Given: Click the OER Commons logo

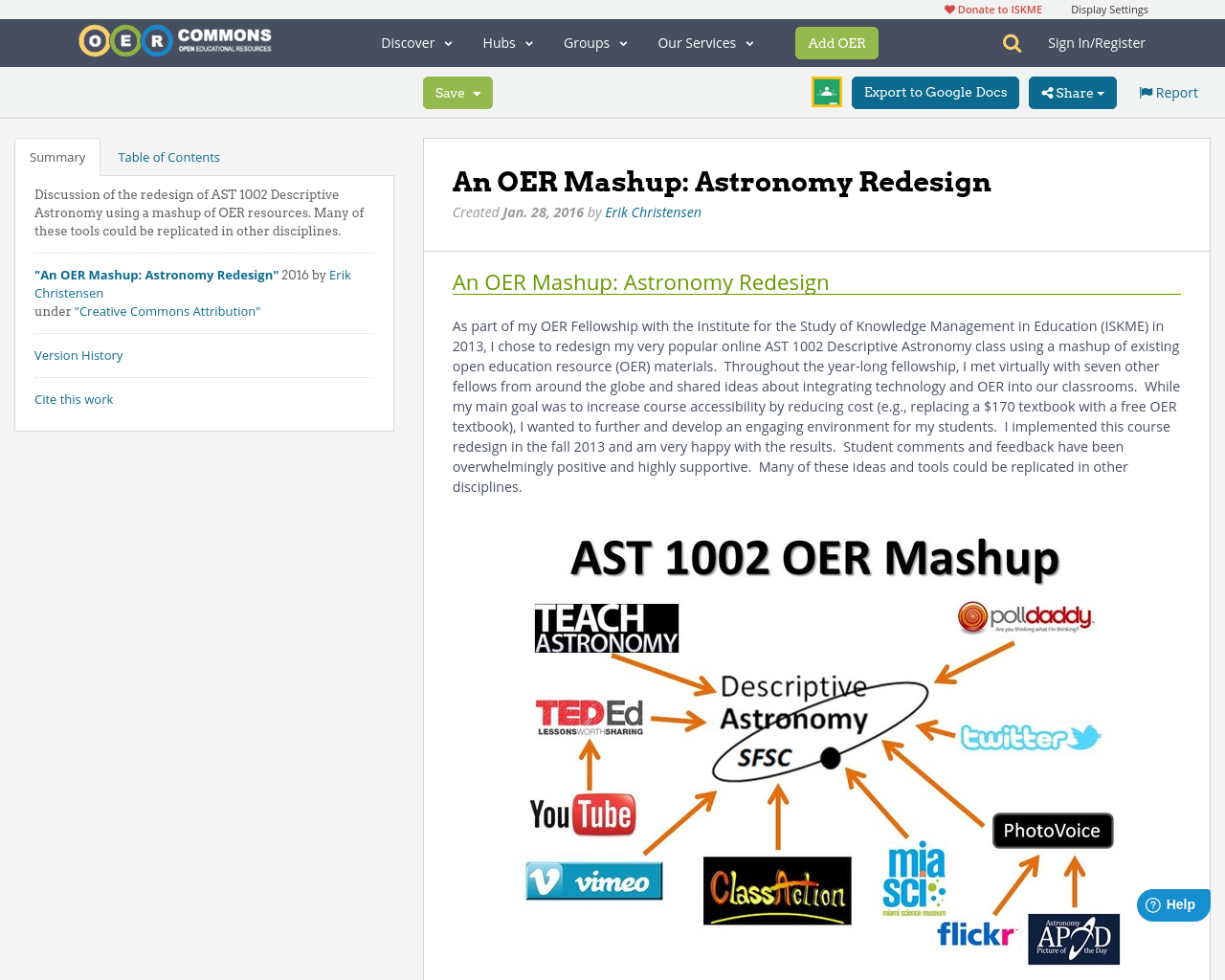Looking at the screenshot, I should point(174,39).
